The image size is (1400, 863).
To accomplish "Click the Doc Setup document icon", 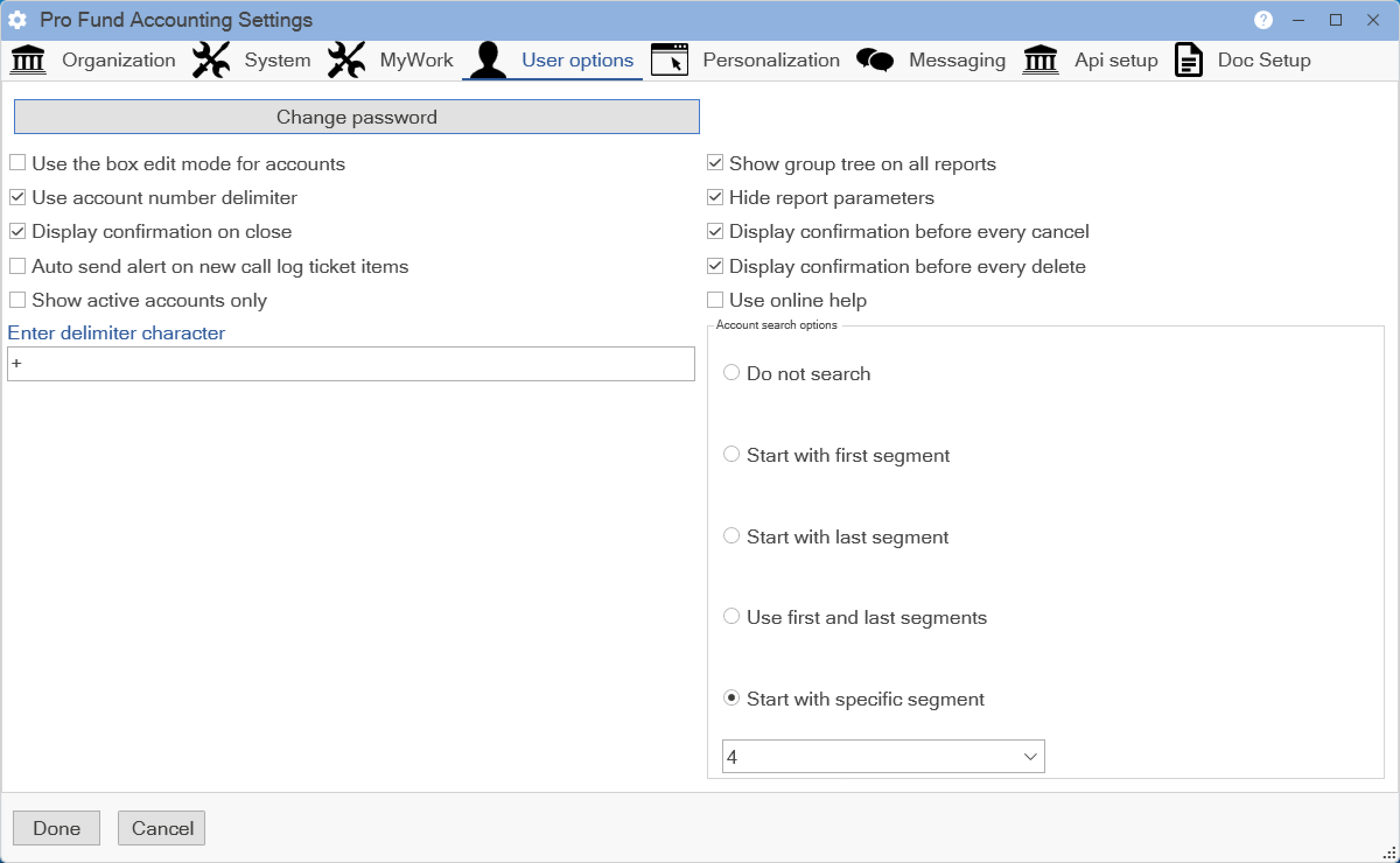I will [1188, 59].
